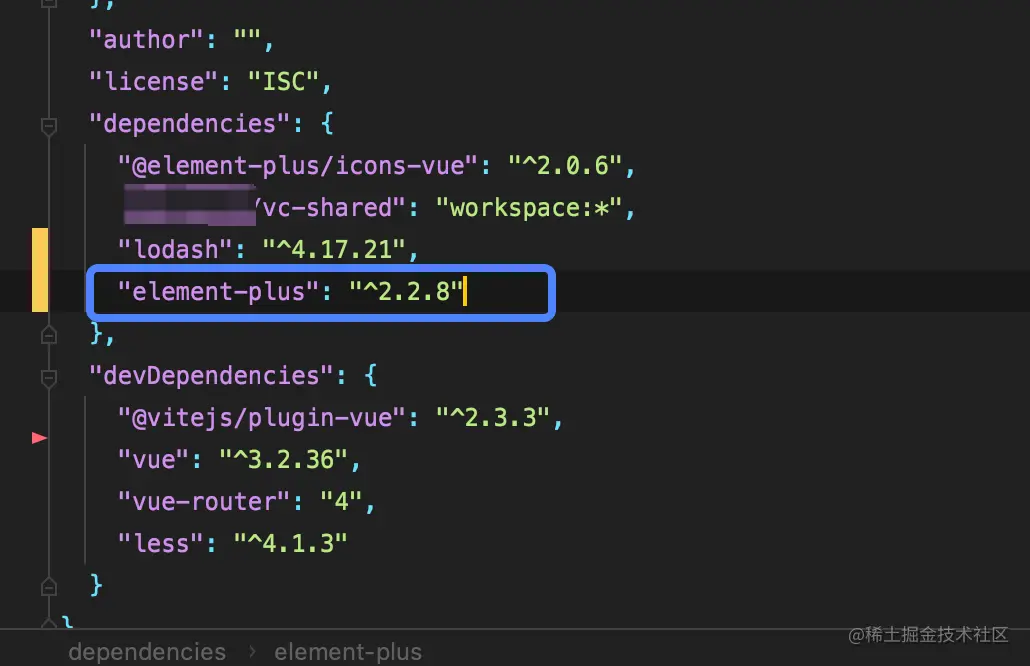The width and height of the screenshot is (1030, 666).
Task: Click the "ISC" license value
Action: pyautogui.click(x=284, y=82)
